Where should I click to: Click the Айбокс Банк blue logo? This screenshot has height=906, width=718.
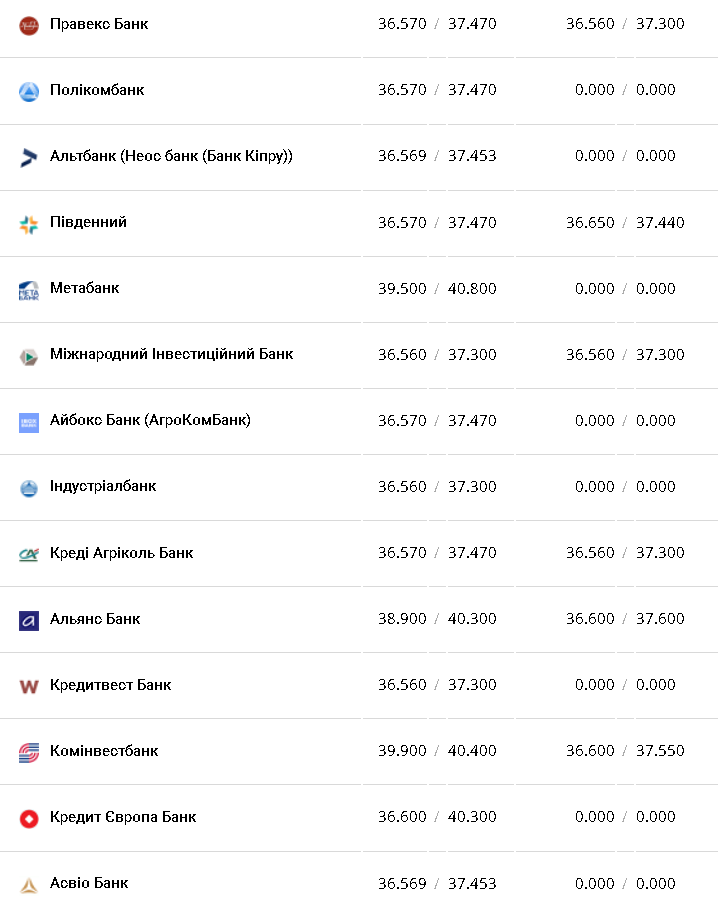pyautogui.click(x=29, y=422)
